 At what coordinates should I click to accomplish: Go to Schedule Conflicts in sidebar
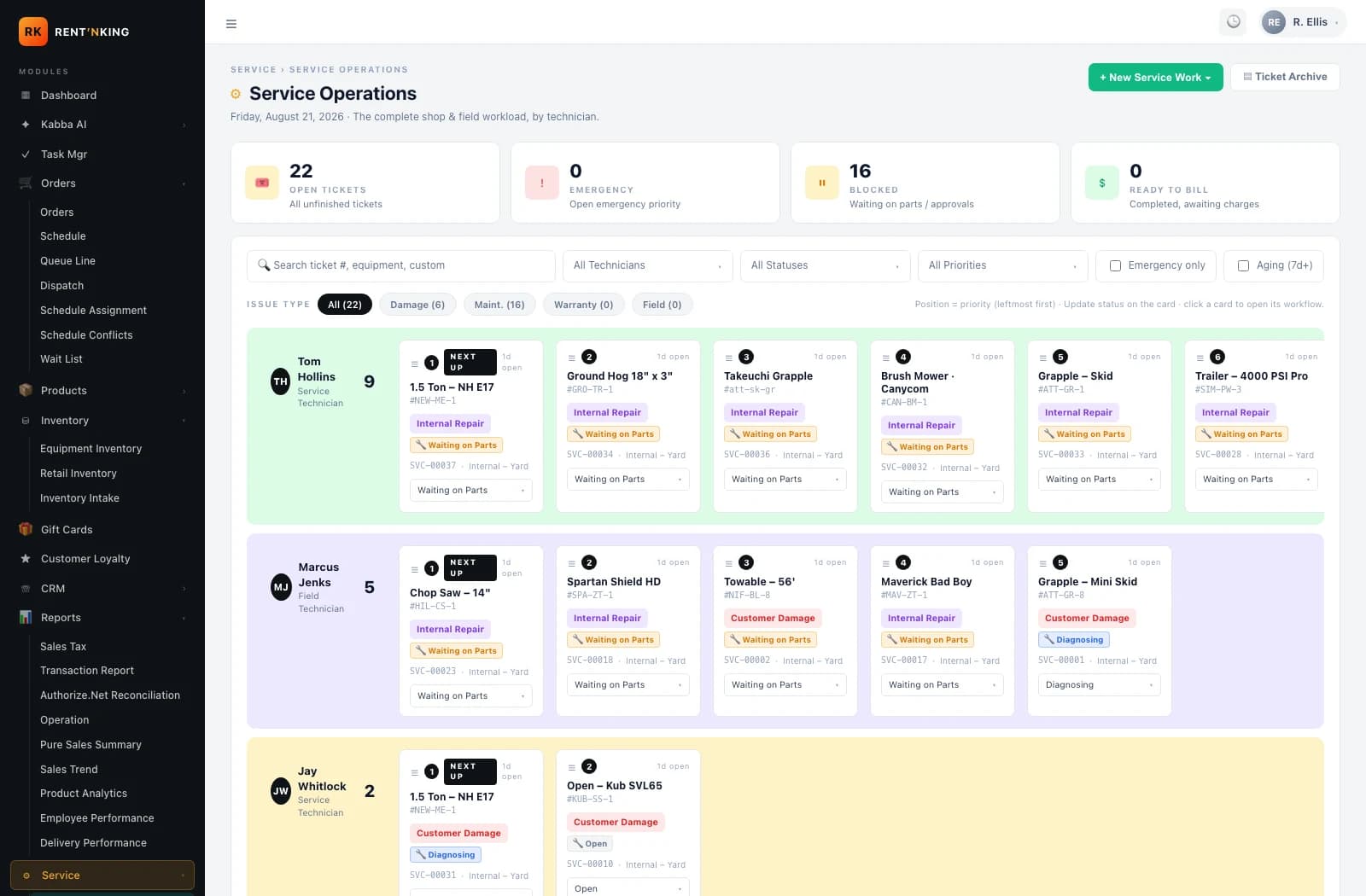[86, 335]
